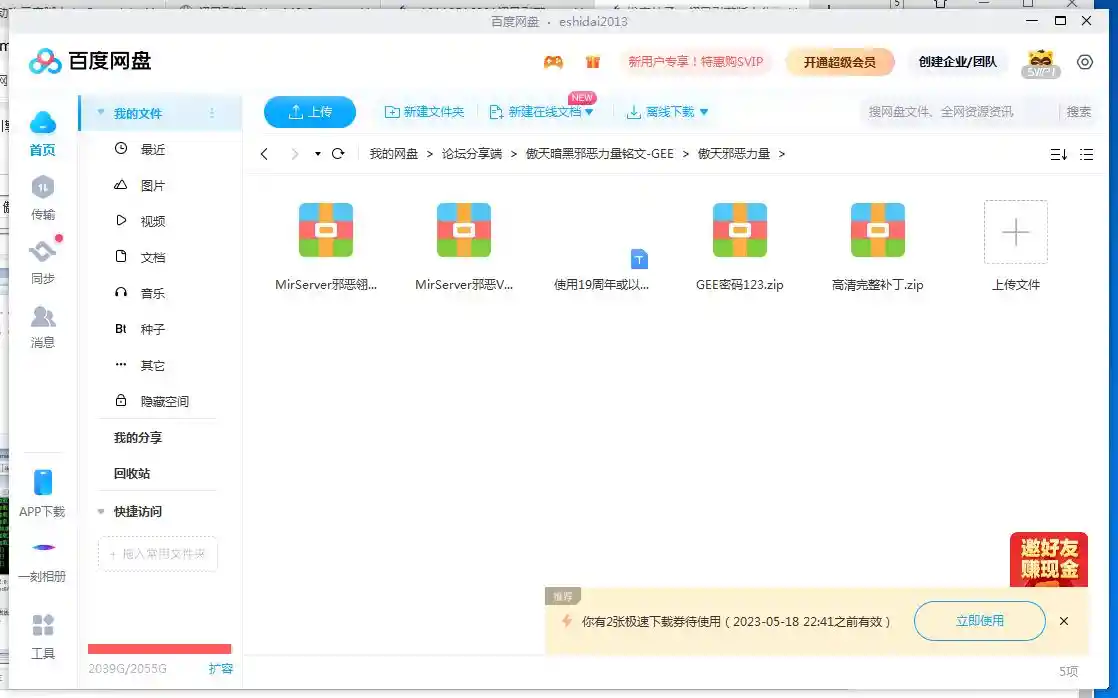Click the game controller icon in header

(553, 62)
